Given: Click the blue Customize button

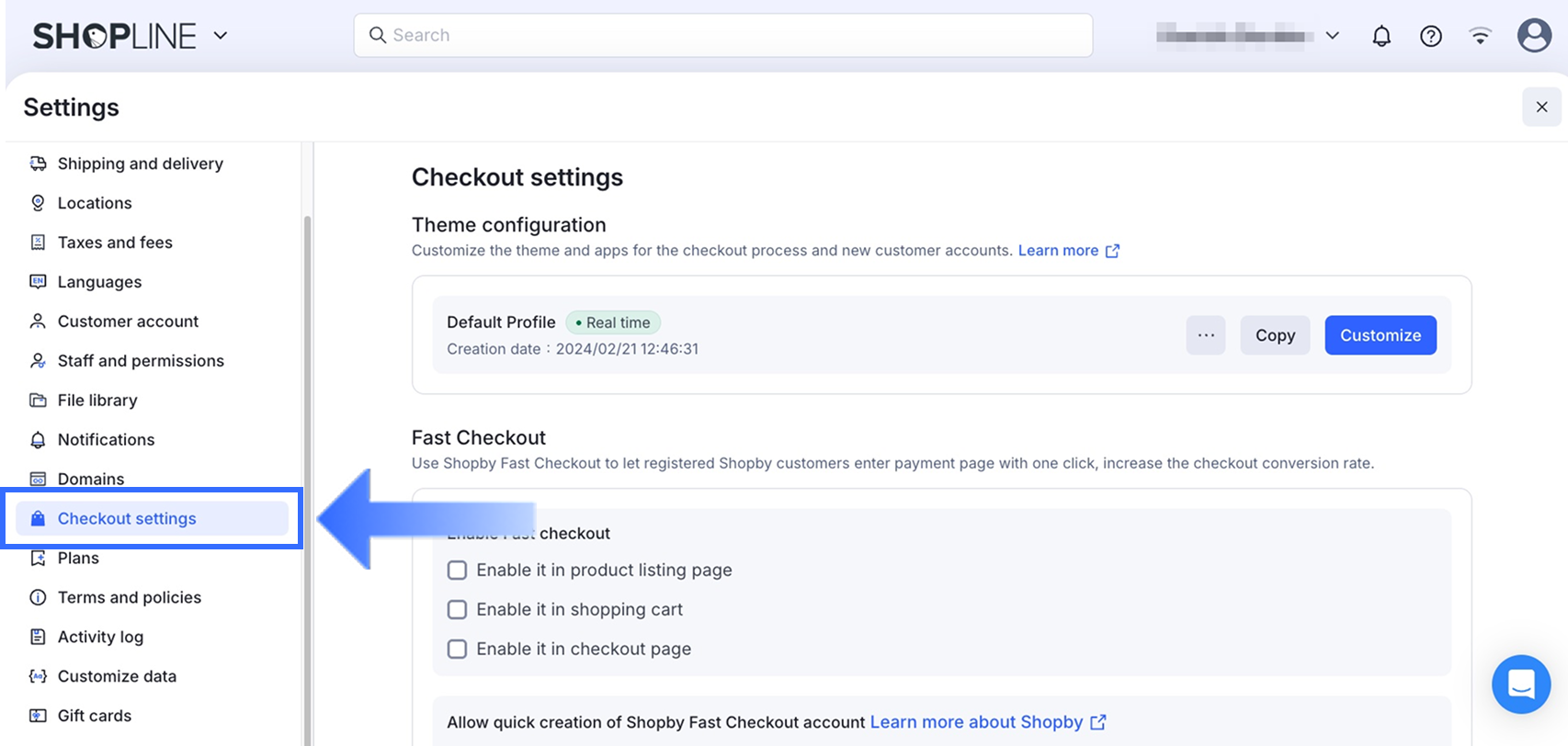Looking at the screenshot, I should (1381, 335).
